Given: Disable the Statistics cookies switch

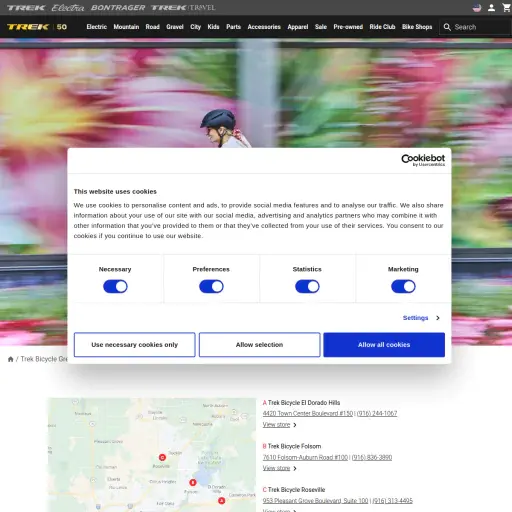Looking at the screenshot, I should (x=307, y=286).
